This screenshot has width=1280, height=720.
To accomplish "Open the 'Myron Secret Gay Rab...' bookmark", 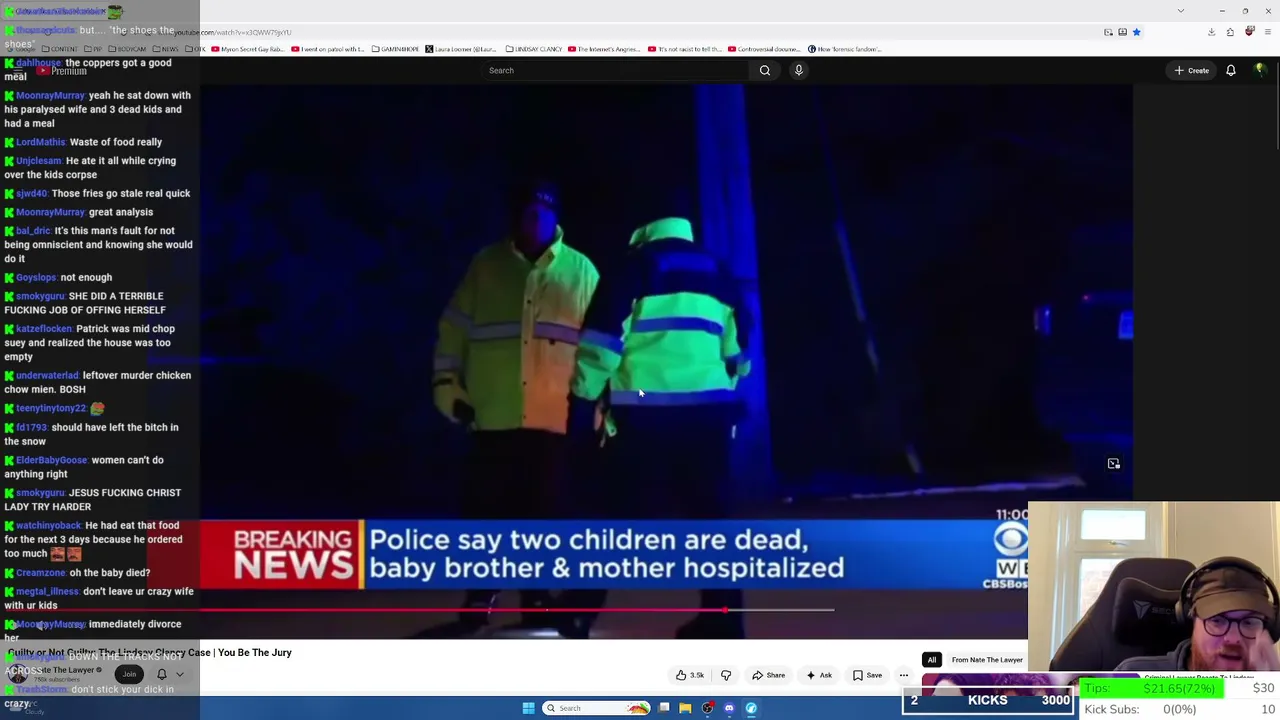I will point(249,49).
